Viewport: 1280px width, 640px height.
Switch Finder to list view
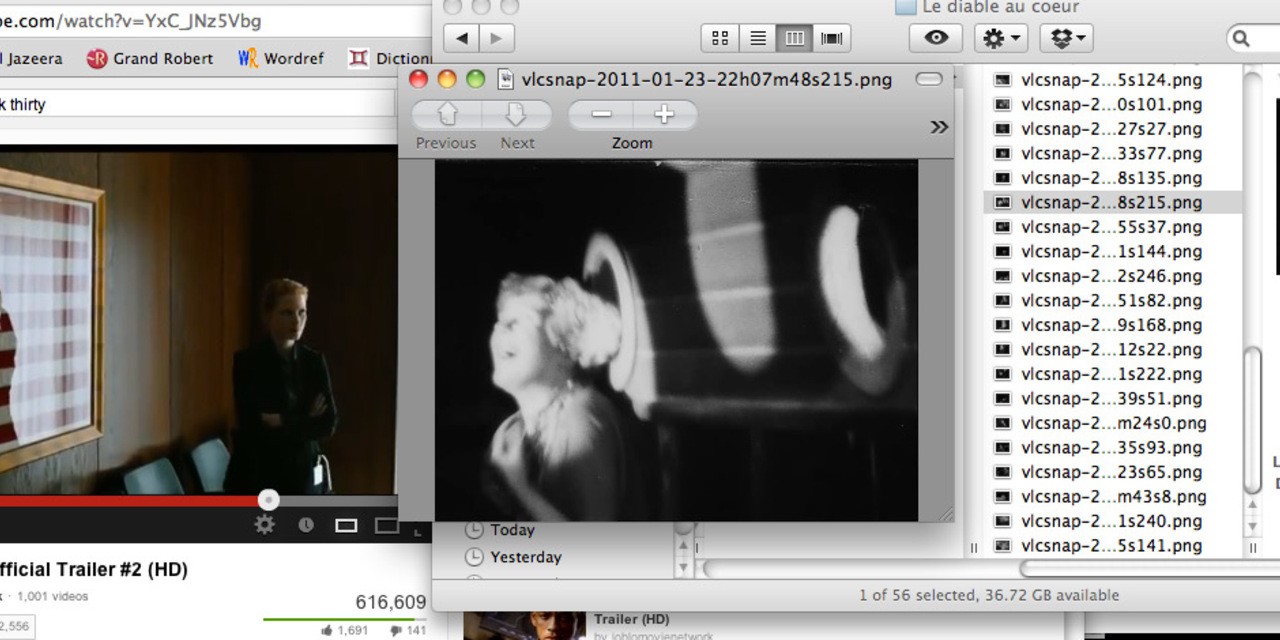click(x=758, y=38)
